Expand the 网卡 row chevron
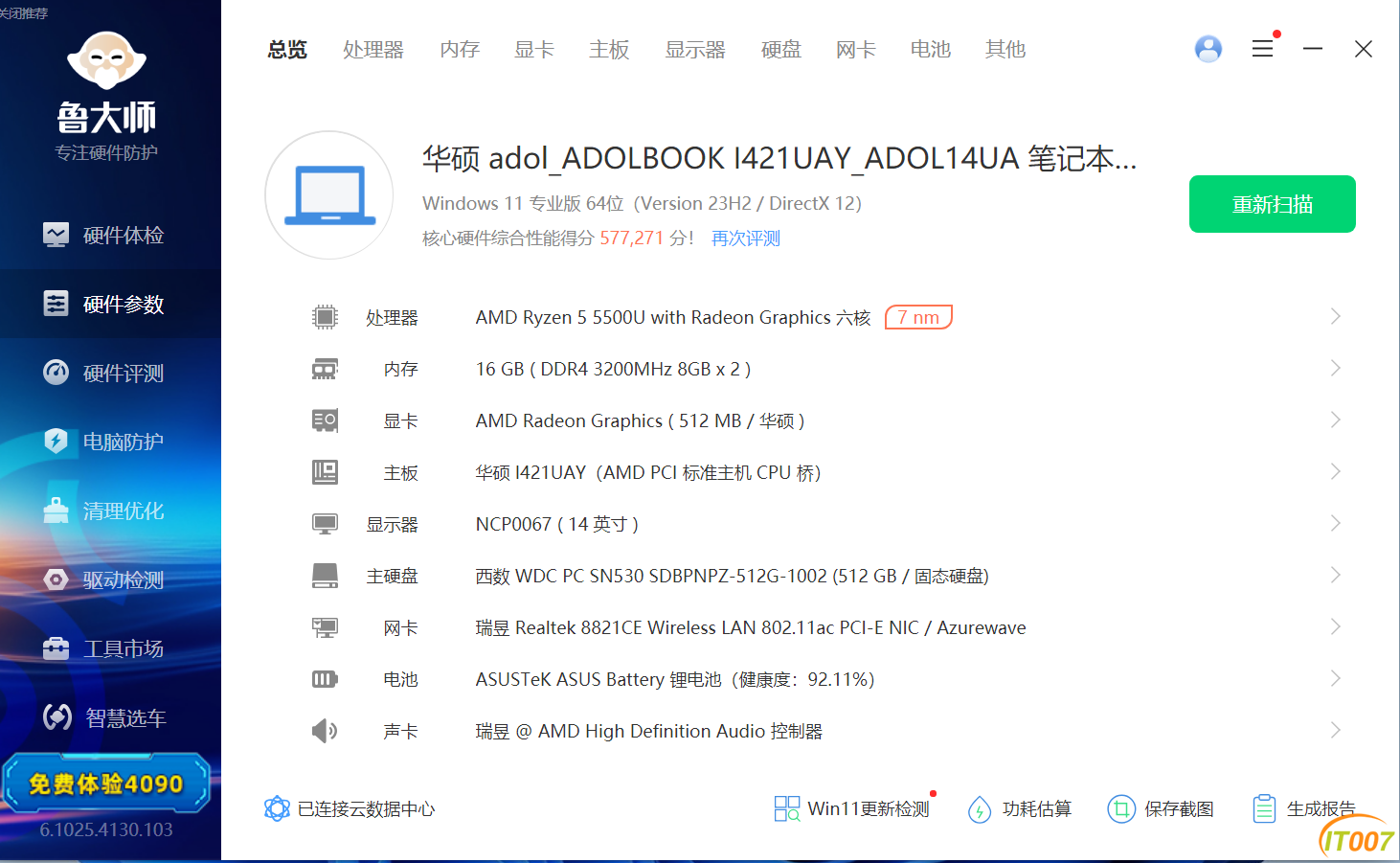 (x=1336, y=626)
